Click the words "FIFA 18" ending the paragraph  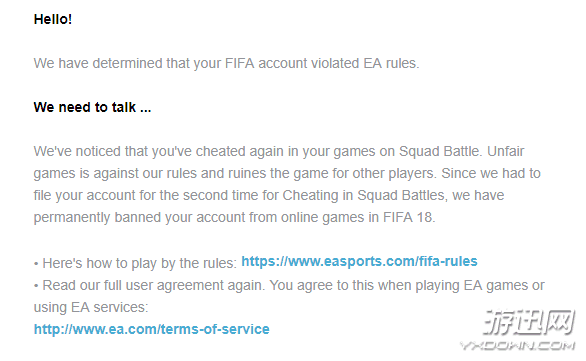click(407, 217)
